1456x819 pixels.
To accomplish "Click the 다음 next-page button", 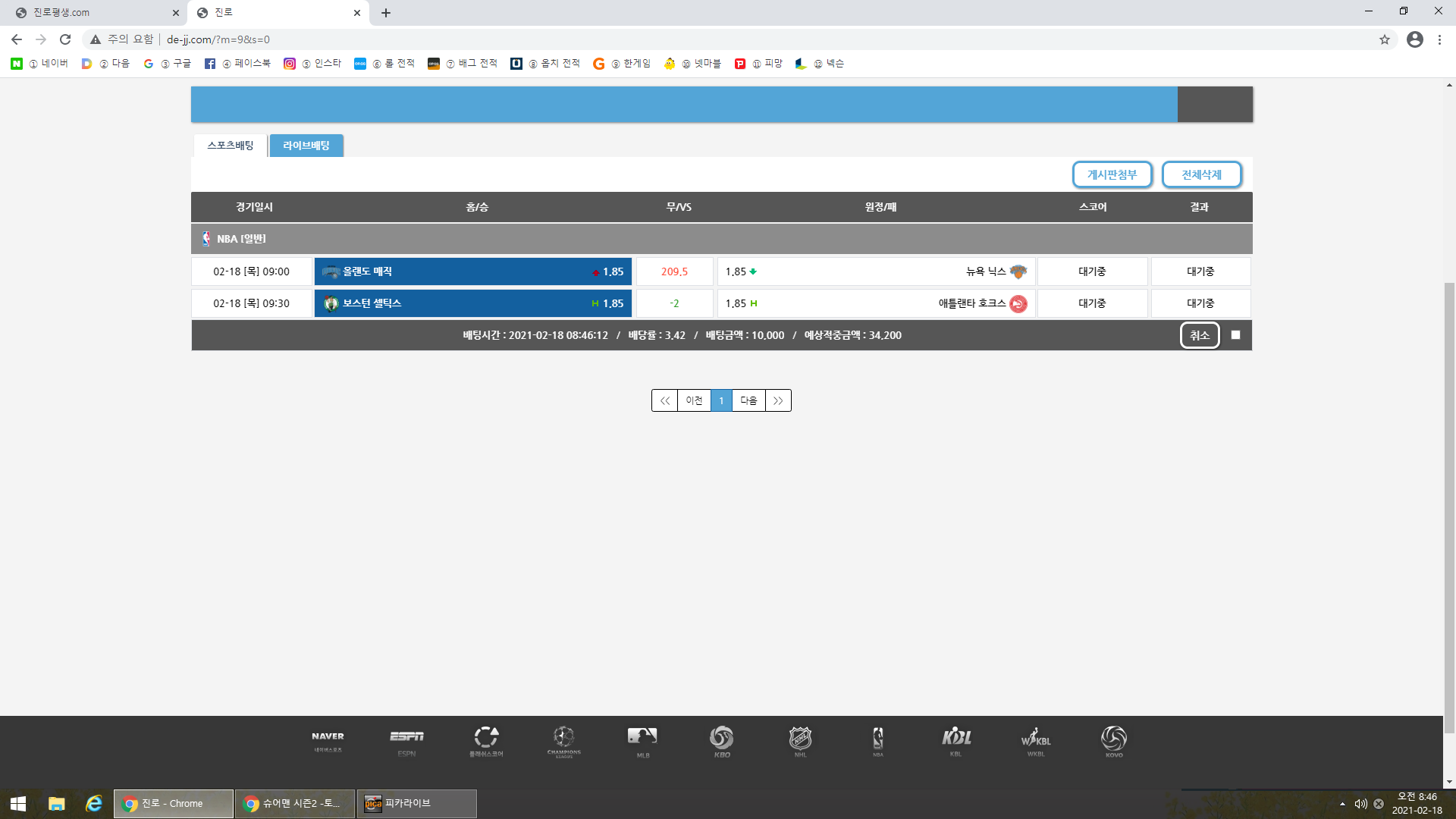I will pyautogui.click(x=748, y=400).
